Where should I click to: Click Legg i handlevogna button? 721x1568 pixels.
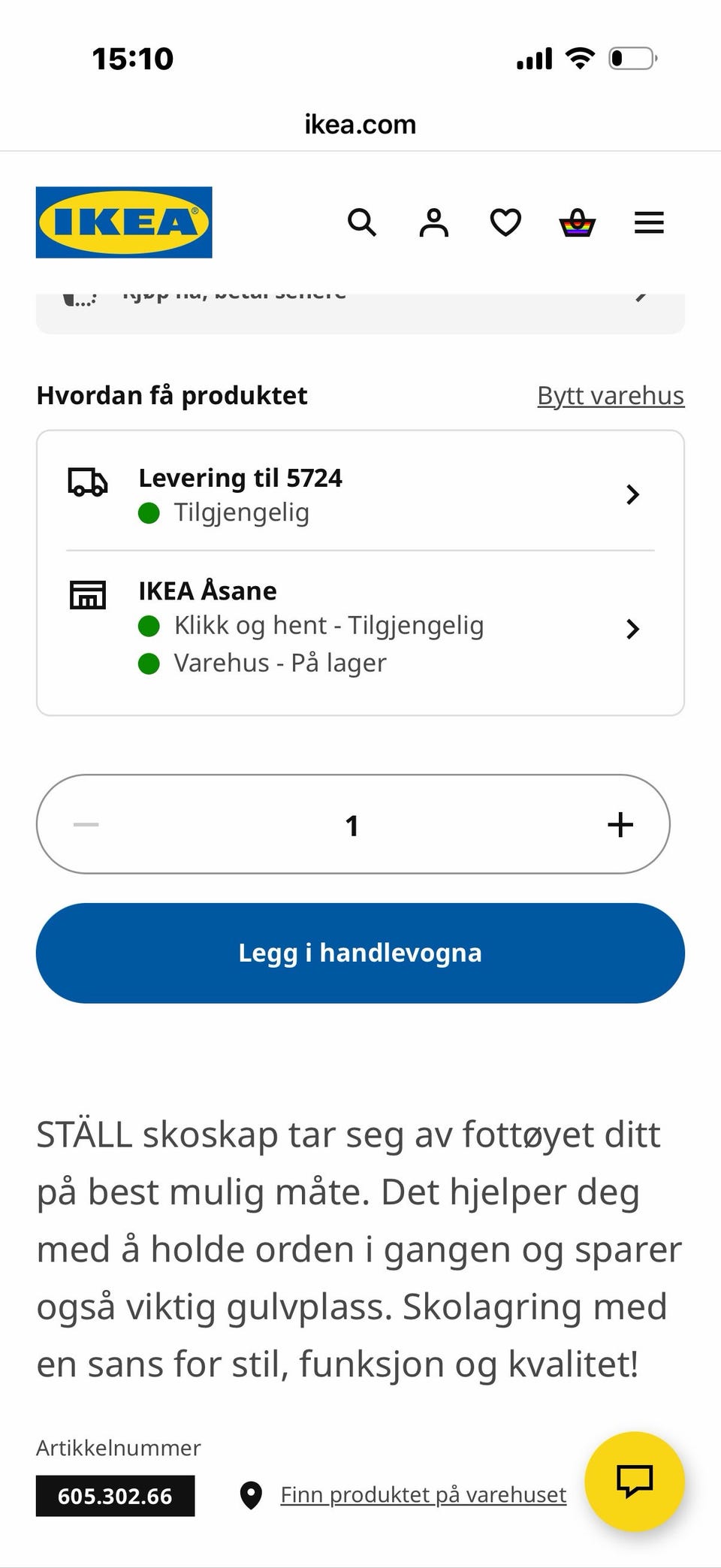[x=360, y=953]
